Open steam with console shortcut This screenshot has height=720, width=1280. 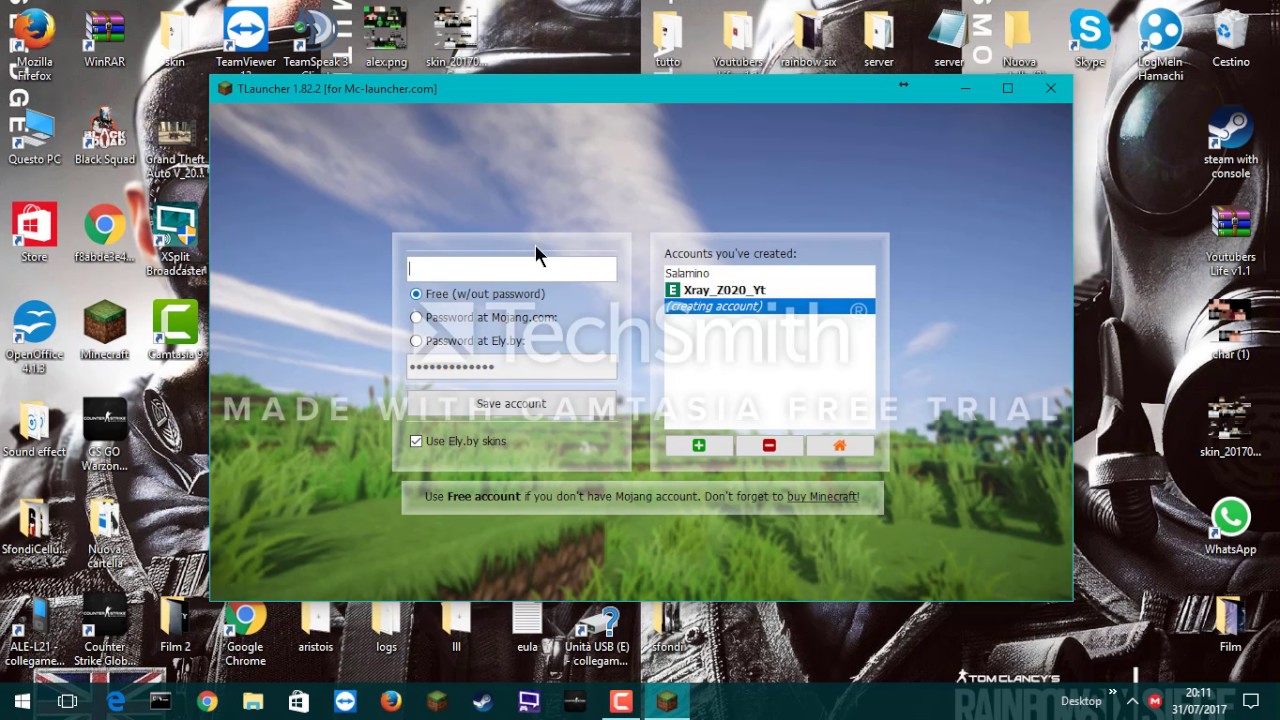pos(1230,144)
